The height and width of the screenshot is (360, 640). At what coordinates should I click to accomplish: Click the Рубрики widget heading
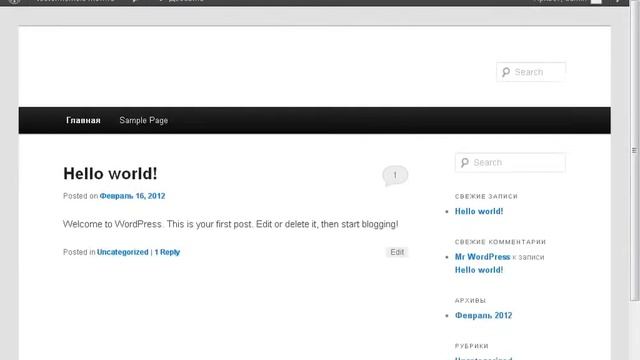471,346
